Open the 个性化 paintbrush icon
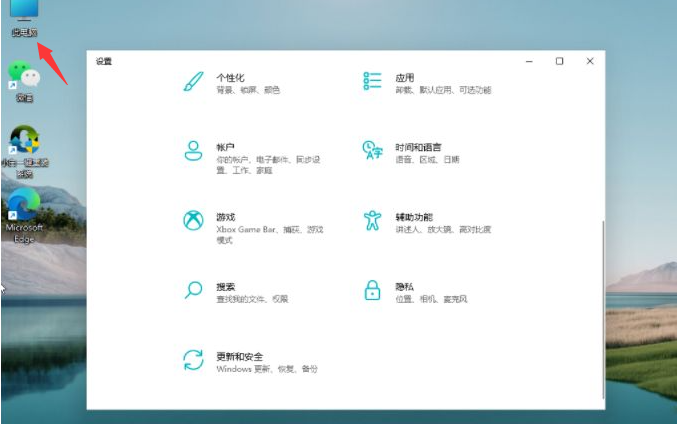Viewport: 678px width, 425px height. point(193,82)
